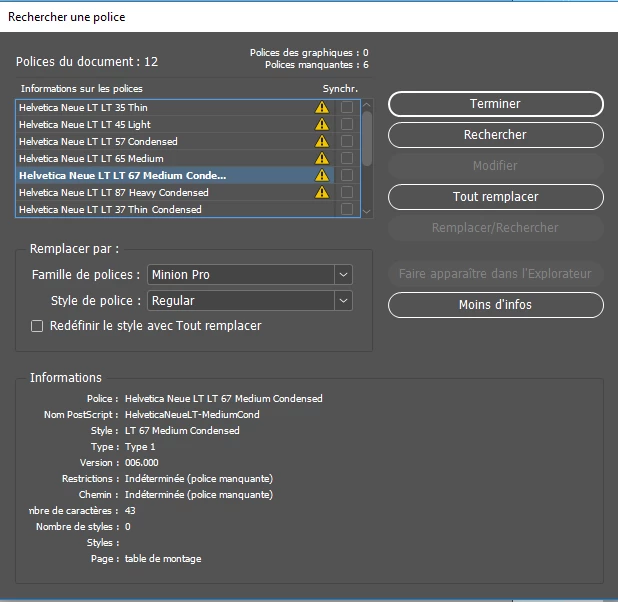Click Informations sur les polices header
This screenshot has height=602, width=618.
(82, 89)
